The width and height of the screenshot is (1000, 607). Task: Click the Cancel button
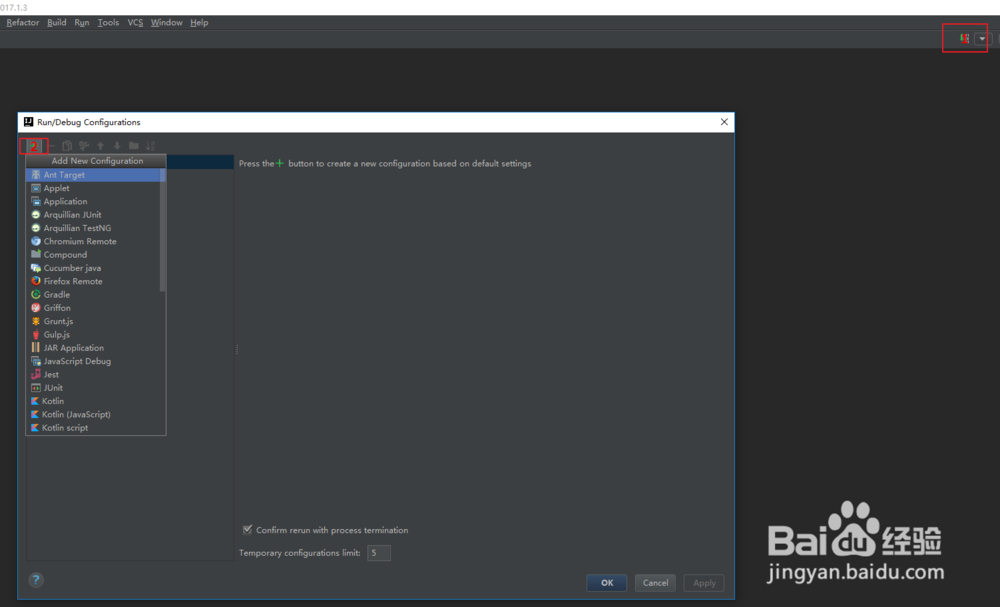pyautogui.click(x=655, y=583)
